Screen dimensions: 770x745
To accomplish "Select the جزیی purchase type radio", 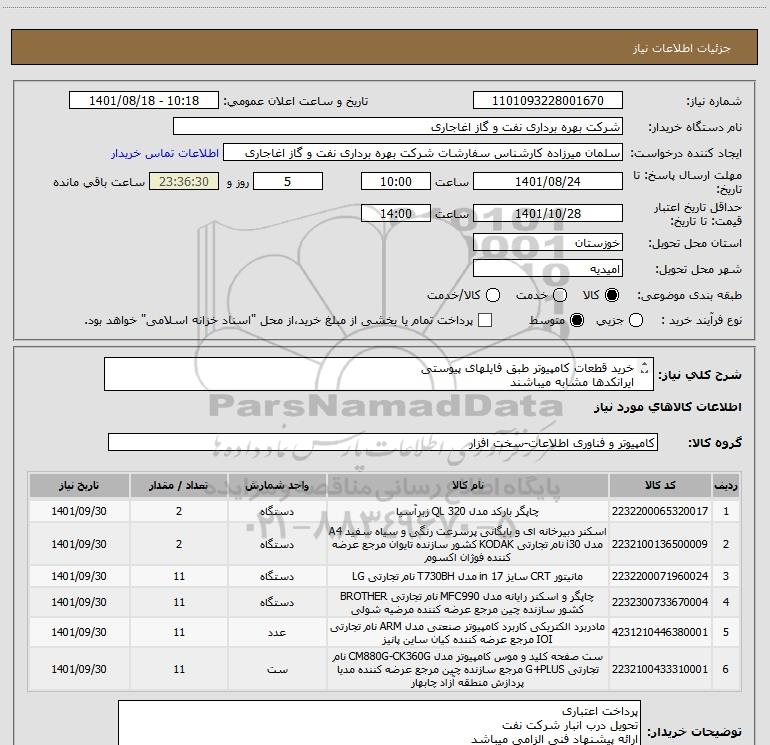I will (636, 321).
